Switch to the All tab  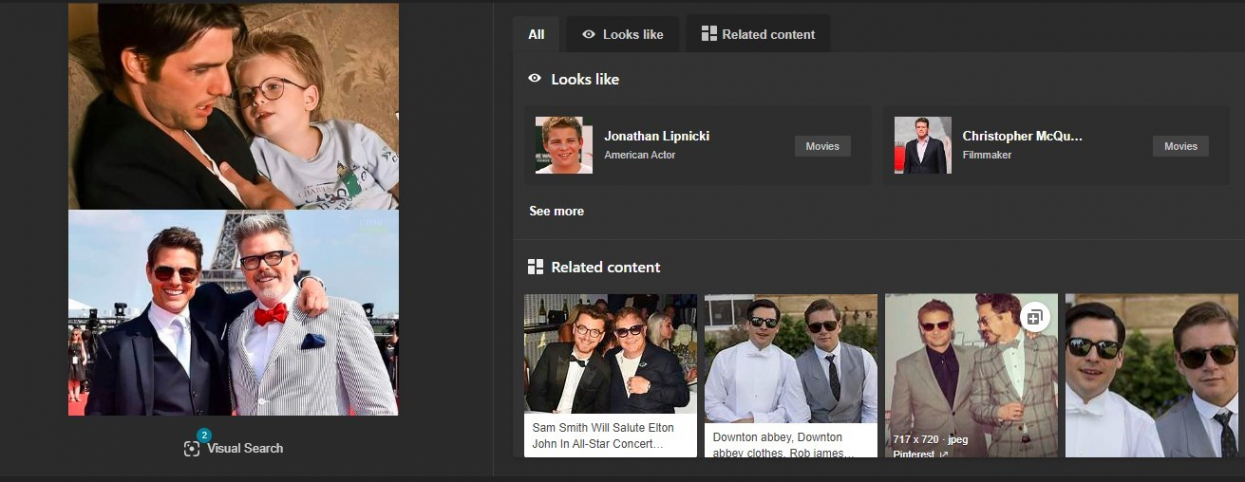pos(536,34)
